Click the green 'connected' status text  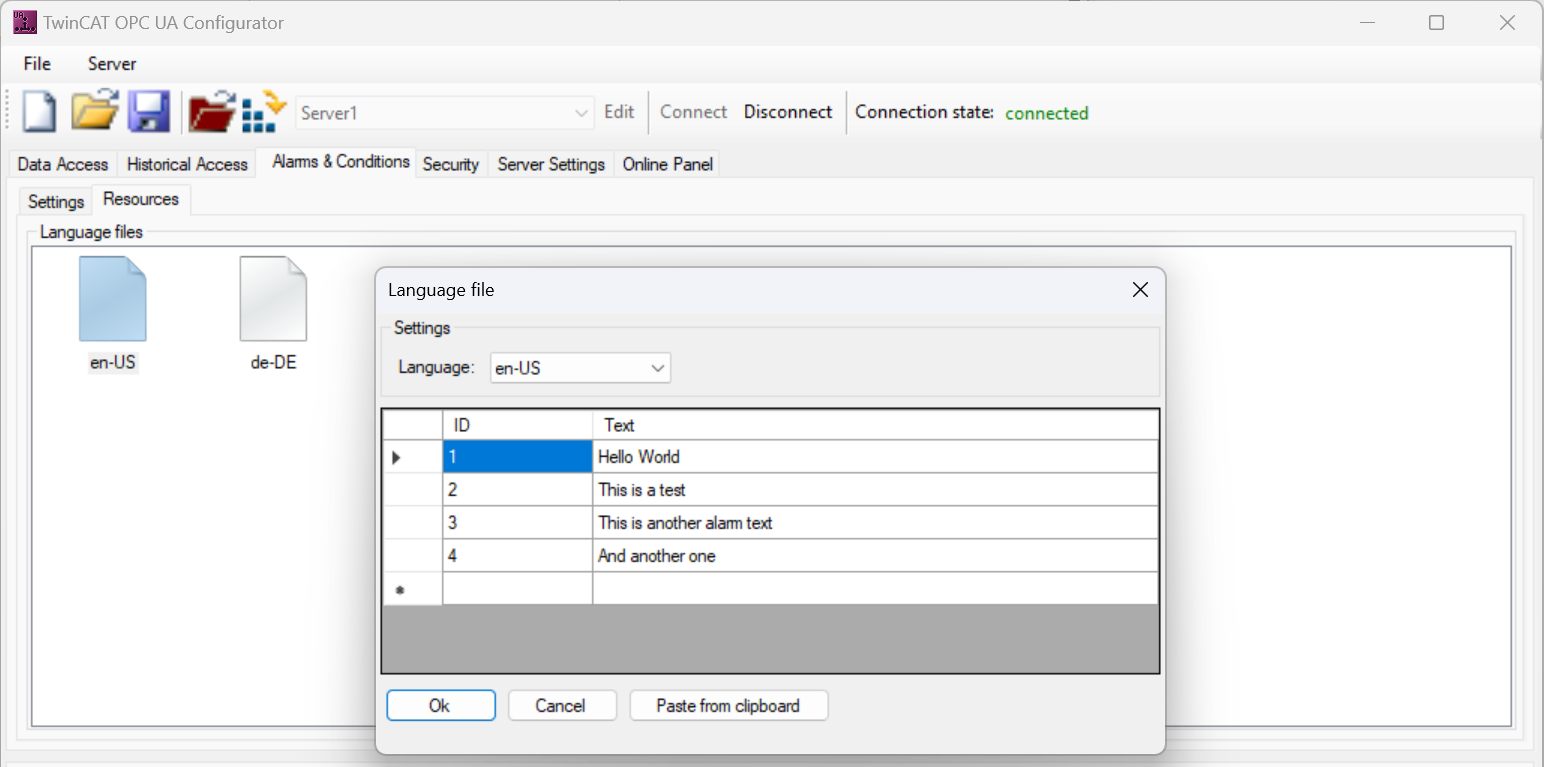tap(1047, 113)
